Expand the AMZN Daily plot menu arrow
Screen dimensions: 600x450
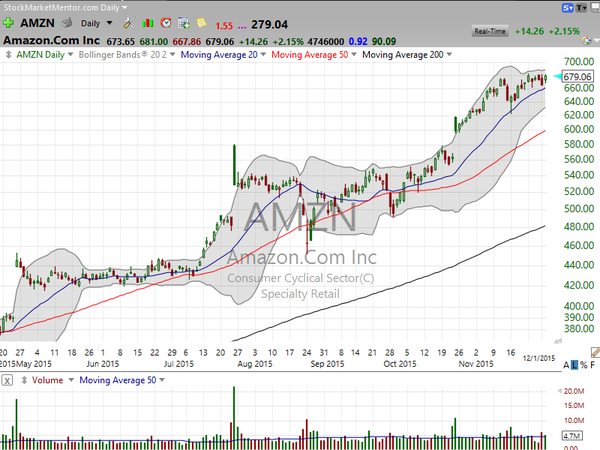pyautogui.click(x=70, y=55)
